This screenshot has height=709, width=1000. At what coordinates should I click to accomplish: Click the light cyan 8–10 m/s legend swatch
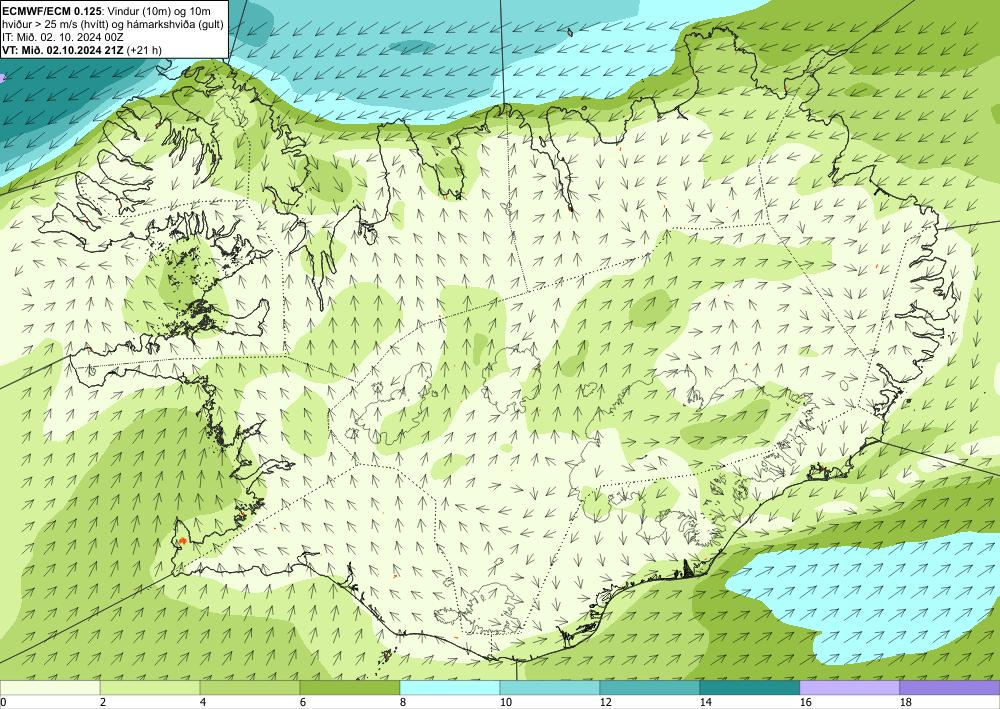(x=450, y=688)
